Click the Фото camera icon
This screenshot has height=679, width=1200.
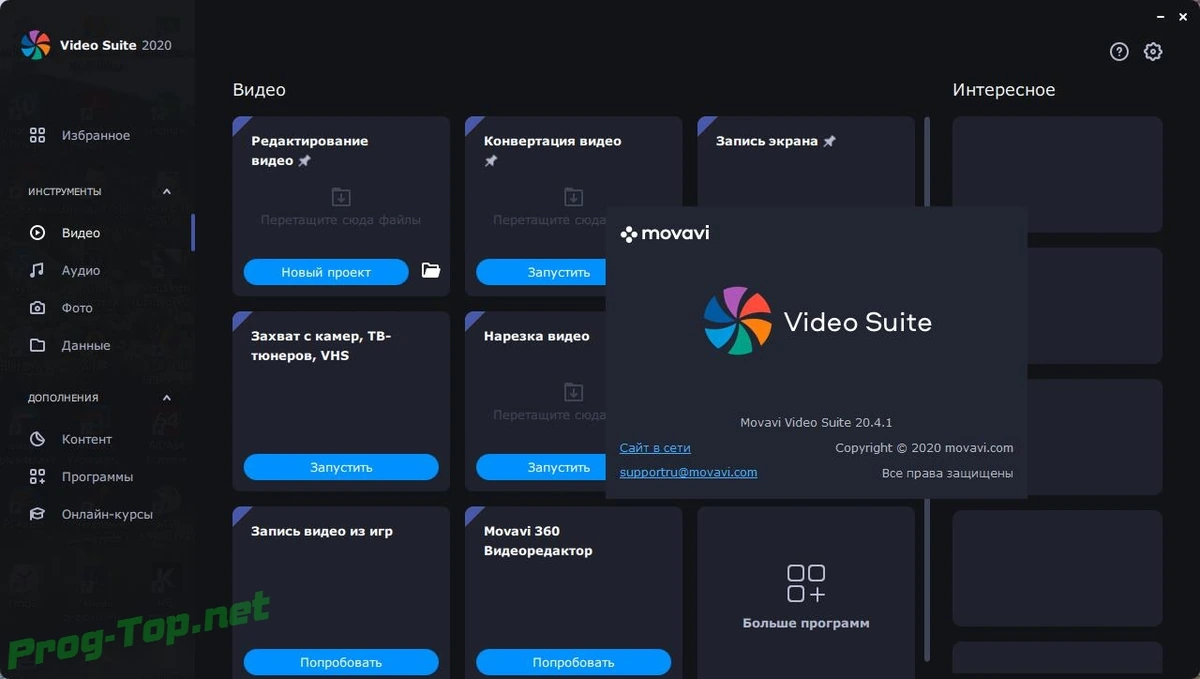[x=37, y=308]
